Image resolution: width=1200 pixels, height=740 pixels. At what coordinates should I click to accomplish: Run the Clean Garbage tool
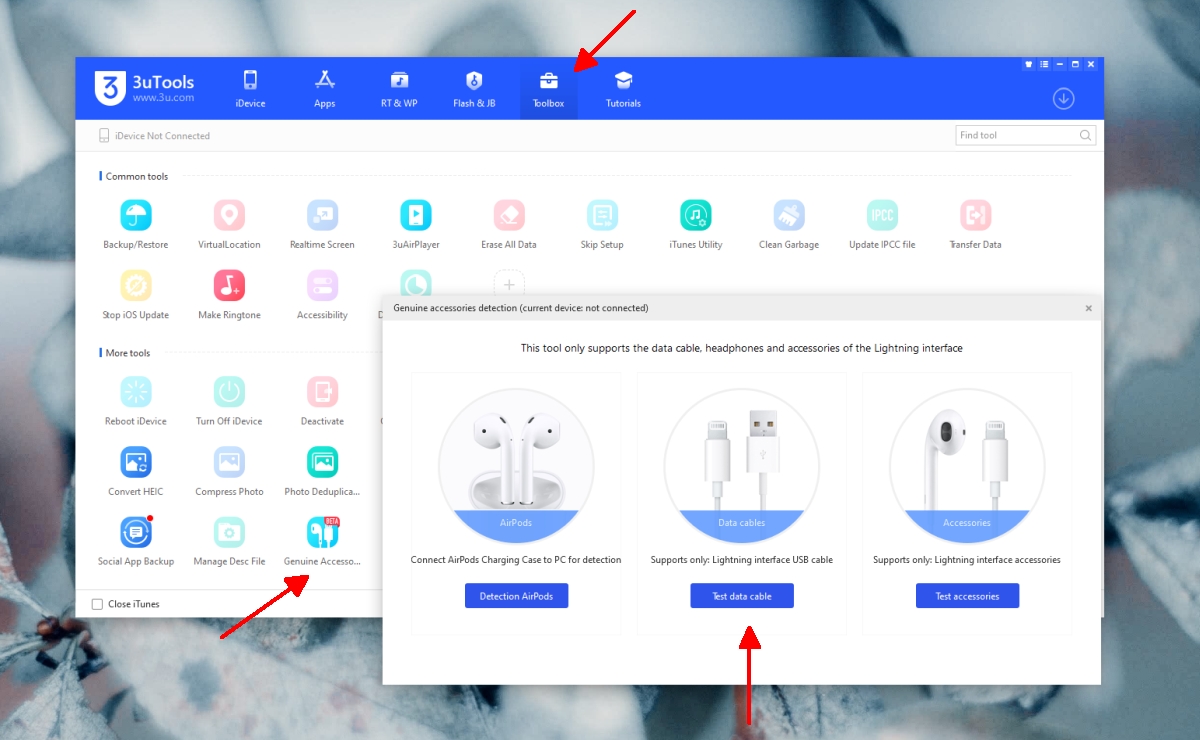[x=788, y=222]
